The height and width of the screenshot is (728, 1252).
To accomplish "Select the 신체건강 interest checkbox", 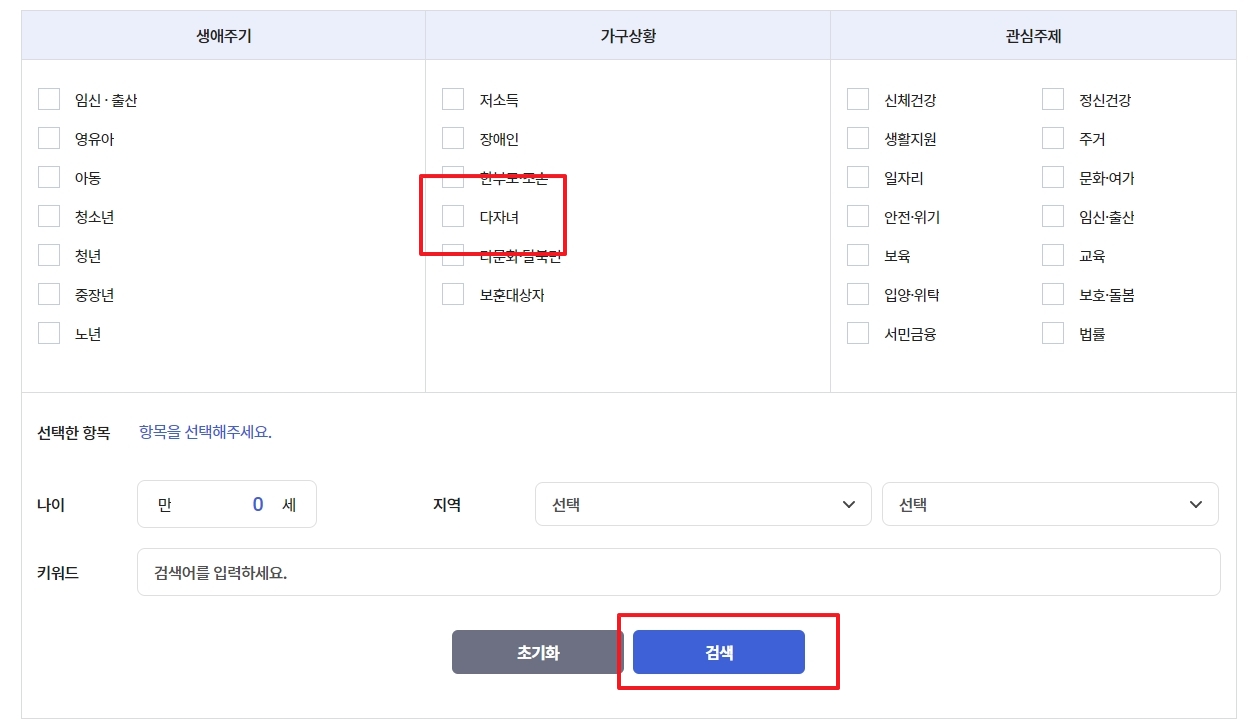I will coord(857,98).
